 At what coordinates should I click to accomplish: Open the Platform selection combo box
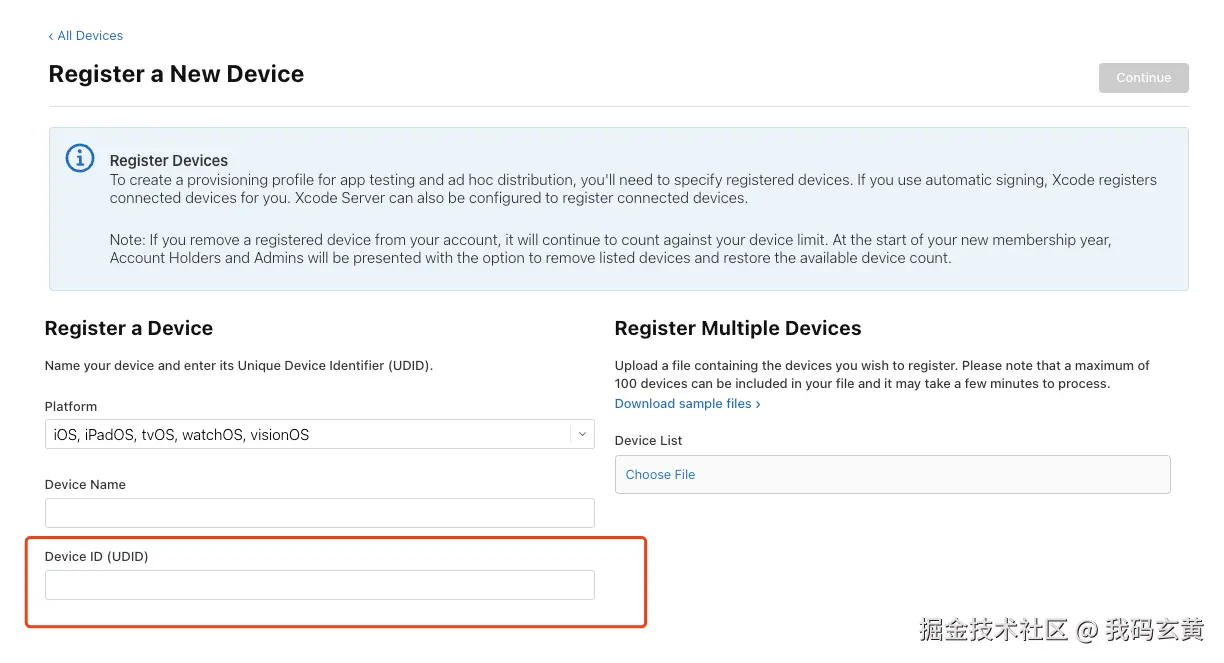click(x=310, y=435)
